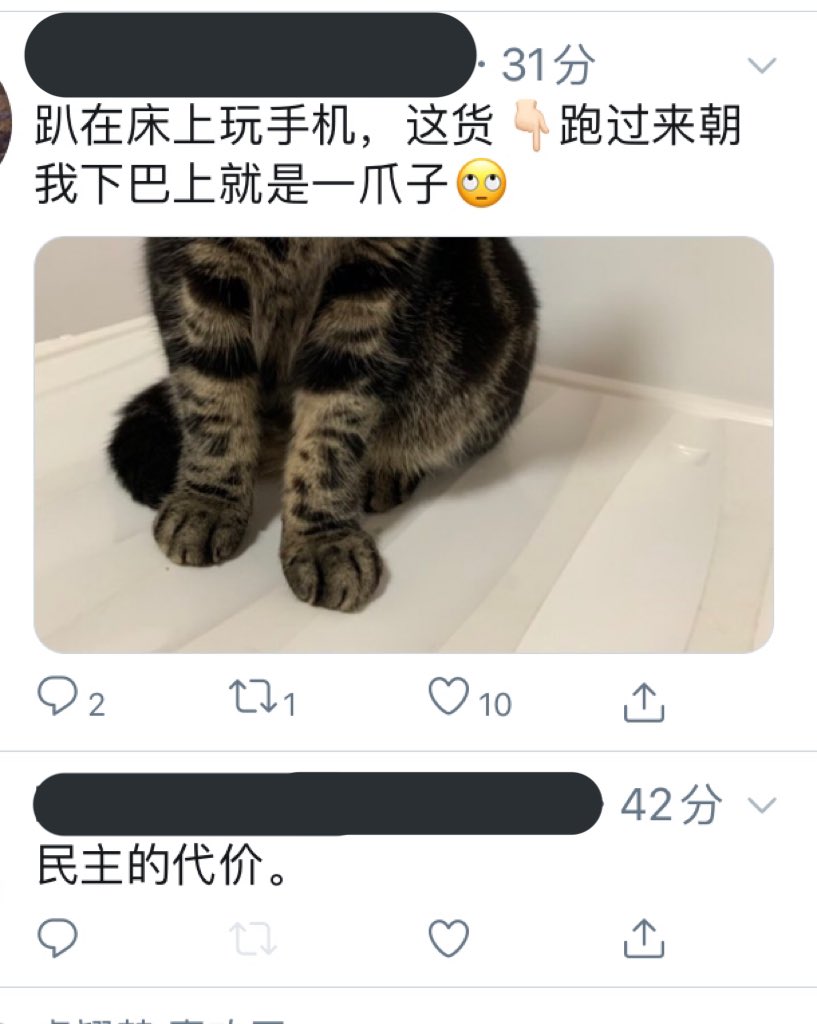Reply to the cat paw tweet
Image resolution: width=817 pixels, height=1024 pixels.
point(57,697)
